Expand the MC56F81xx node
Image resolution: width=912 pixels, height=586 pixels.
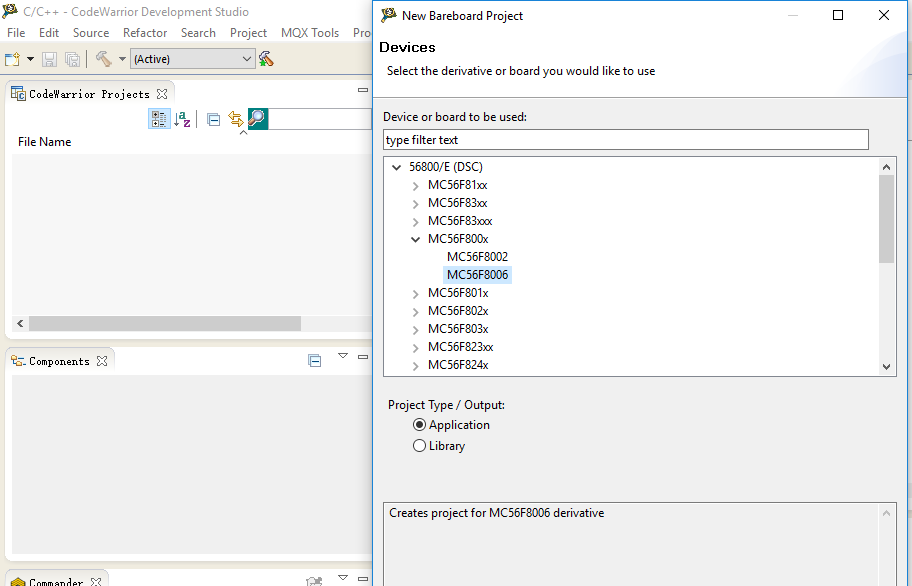415,186
